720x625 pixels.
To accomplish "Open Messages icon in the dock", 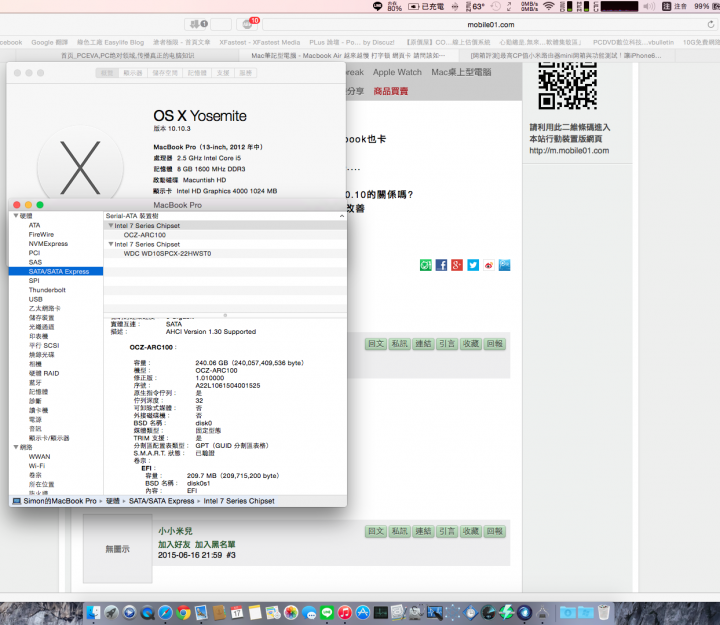I will (309, 612).
